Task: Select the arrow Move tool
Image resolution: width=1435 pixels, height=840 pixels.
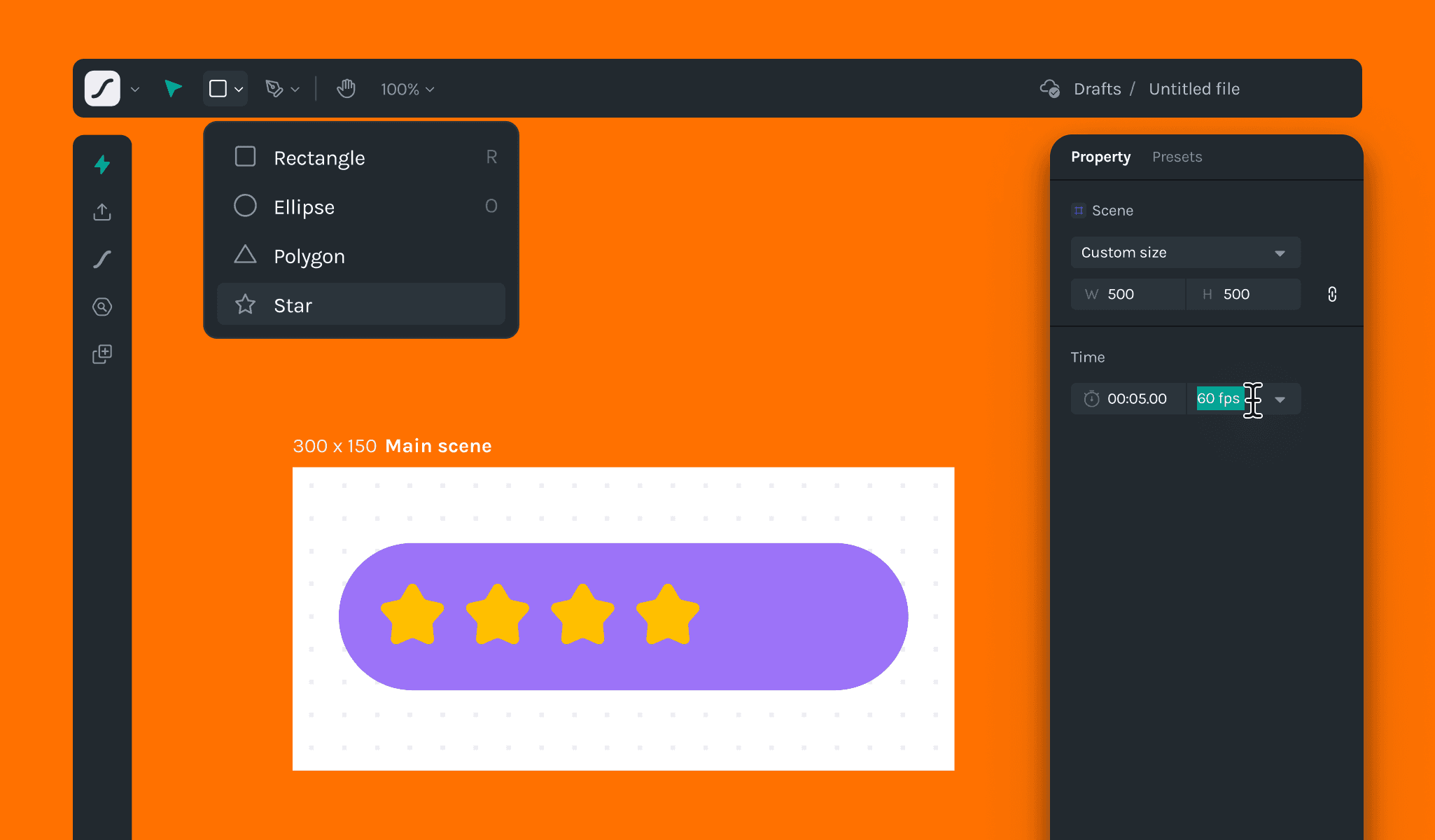Action: 173,88
